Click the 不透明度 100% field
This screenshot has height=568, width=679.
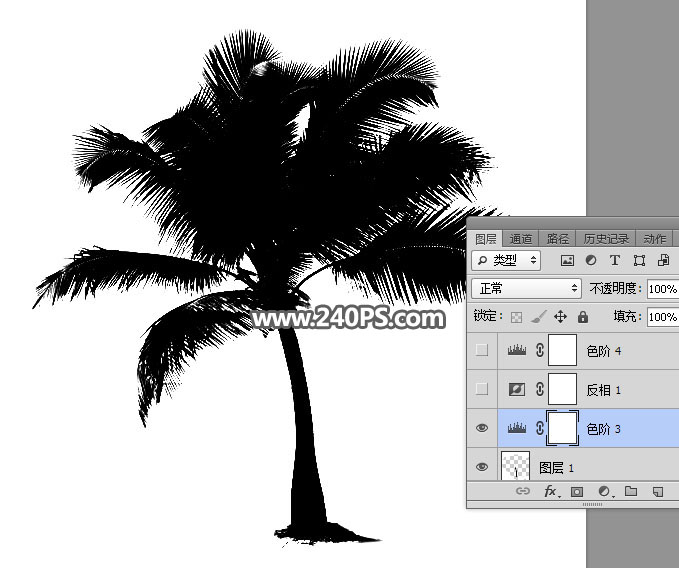(x=663, y=289)
